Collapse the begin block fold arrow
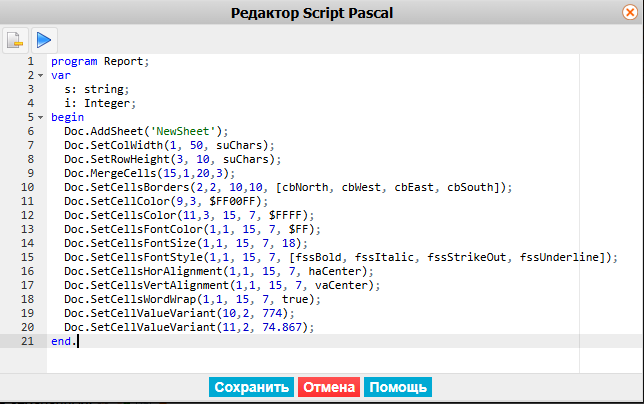Image resolution: width=644 pixels, height=404 pixels. click(x=40, y=117)
